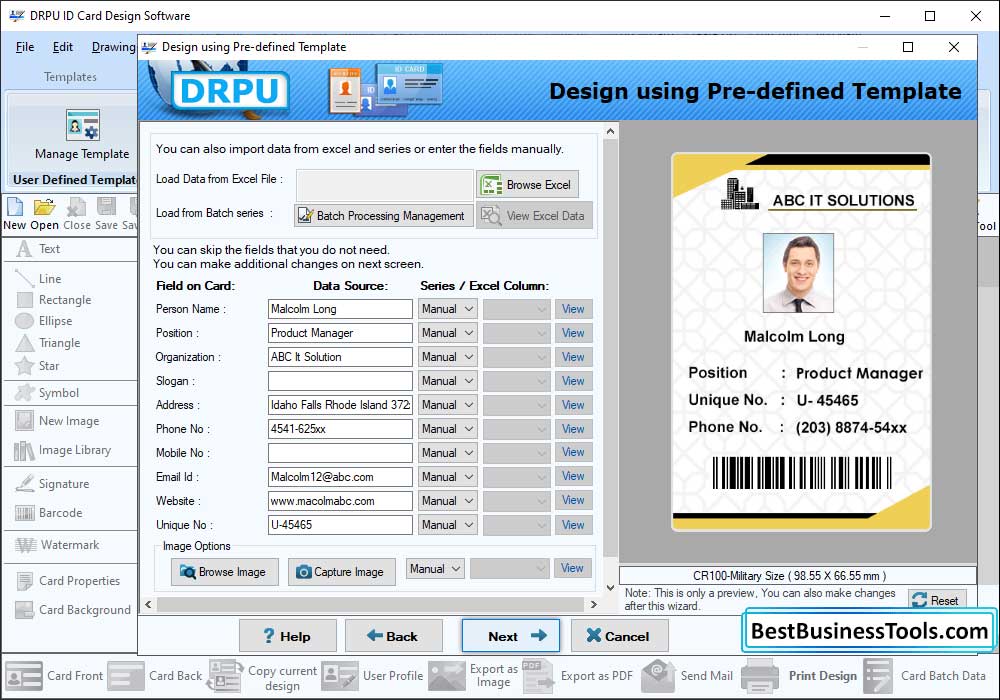Click the ID card preview thumbnail

[x=801, y=343]
